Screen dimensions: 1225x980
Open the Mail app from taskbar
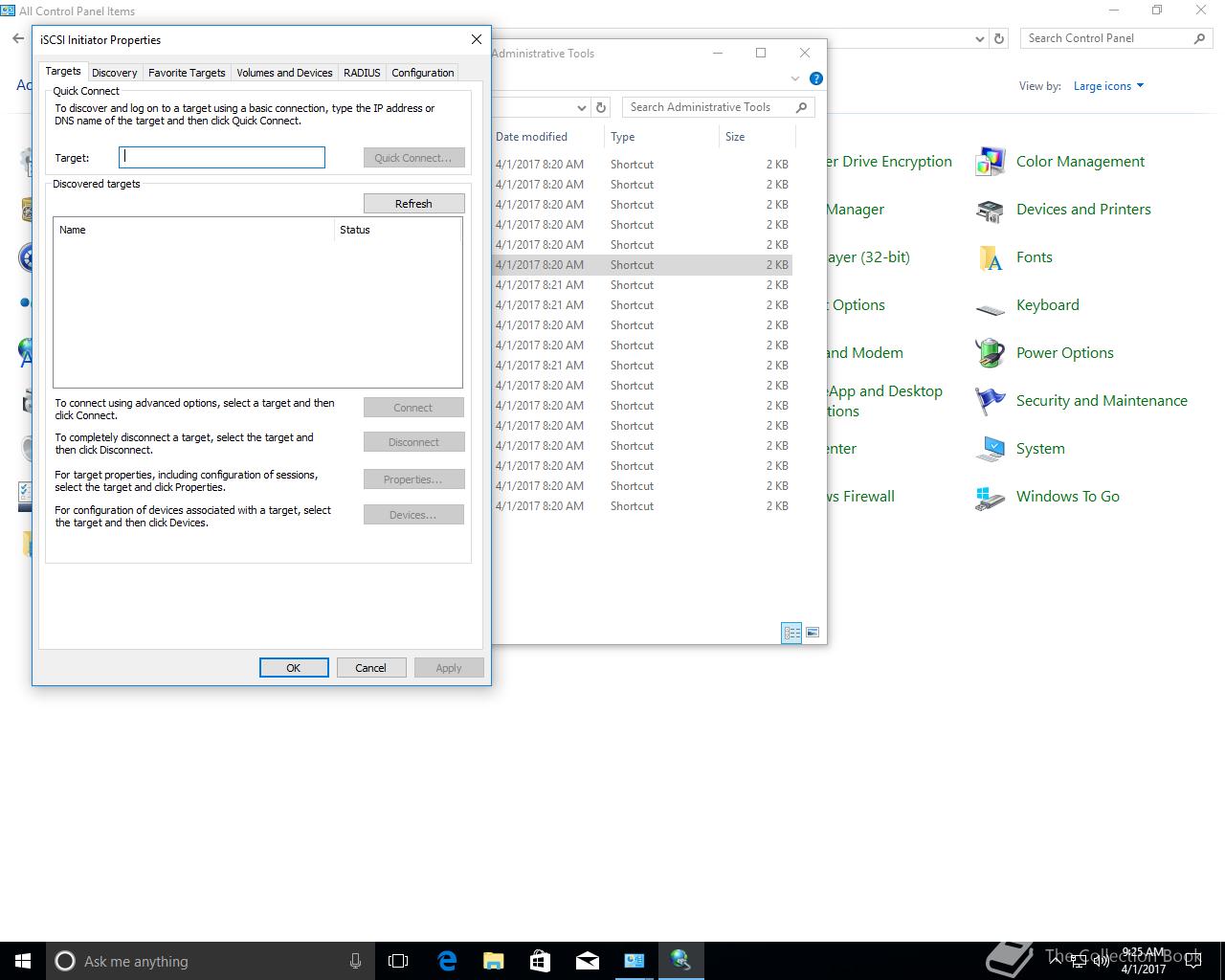coord(588,961)
